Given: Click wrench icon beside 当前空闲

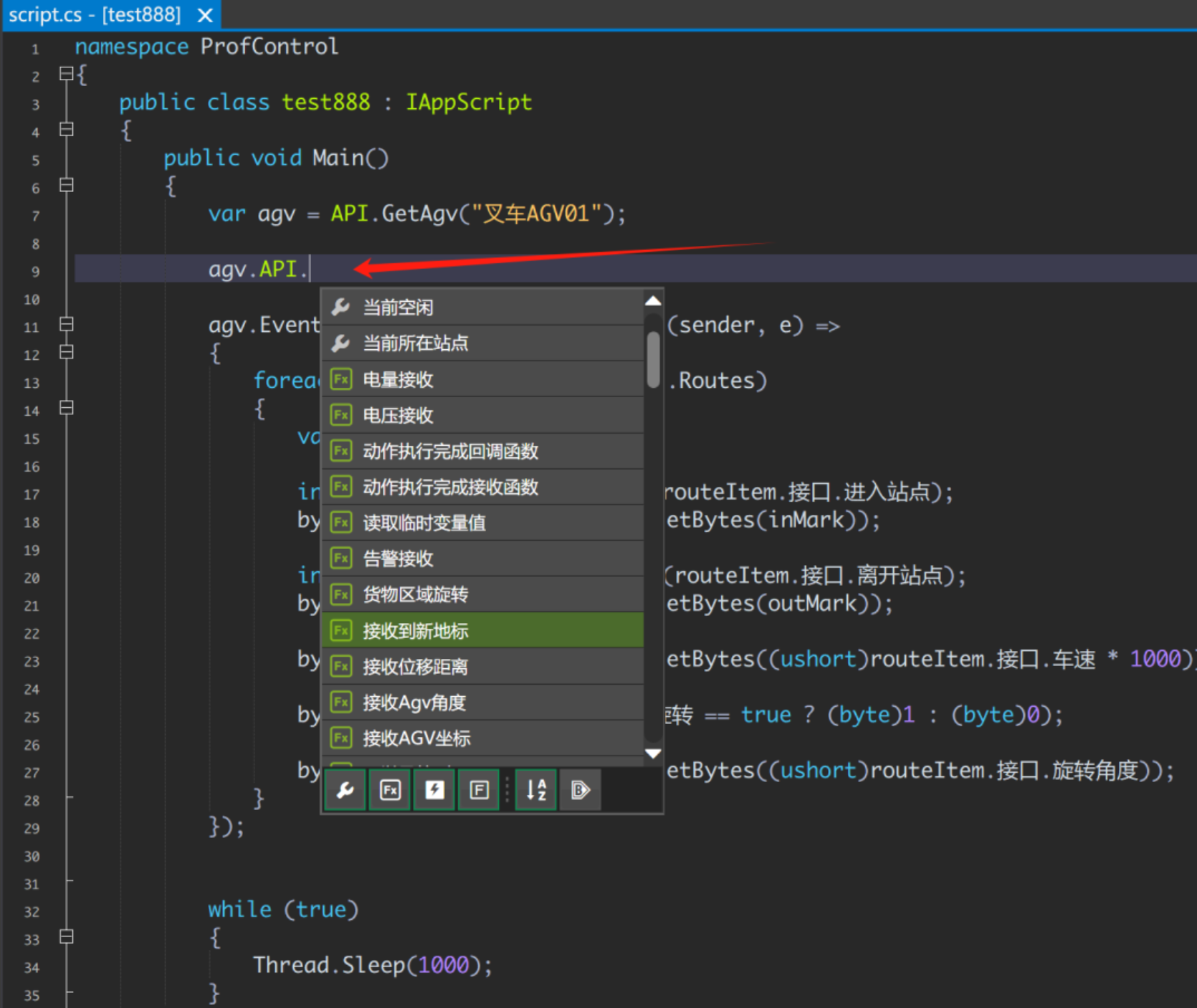Looking at the screenshot, I should tap(341, 308).
